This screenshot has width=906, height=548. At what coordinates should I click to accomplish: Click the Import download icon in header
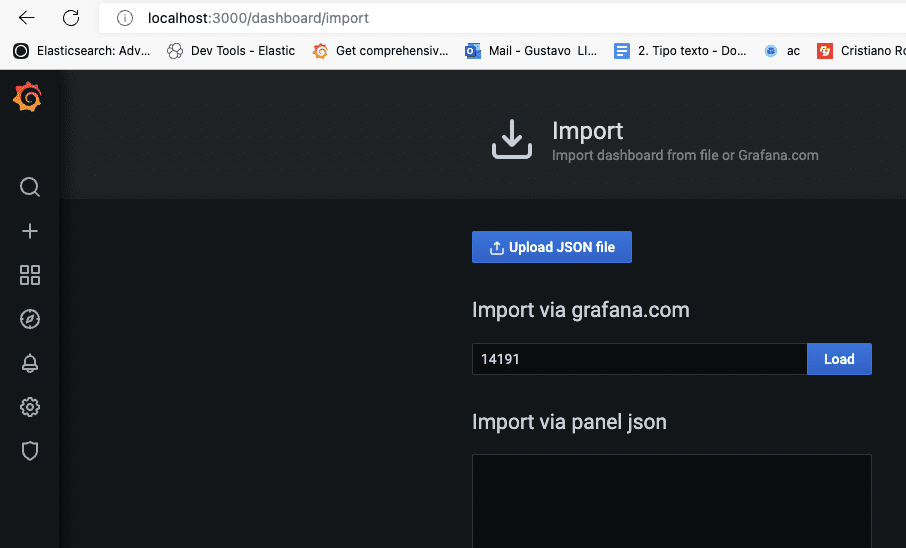(511, 139)
